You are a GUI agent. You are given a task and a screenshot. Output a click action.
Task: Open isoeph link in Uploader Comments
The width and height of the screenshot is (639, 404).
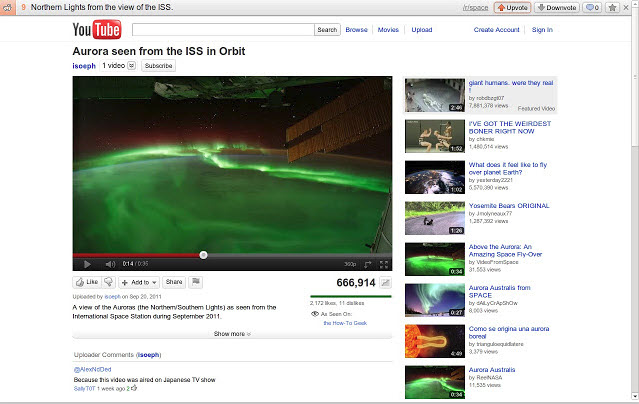(x=148, y=355)
